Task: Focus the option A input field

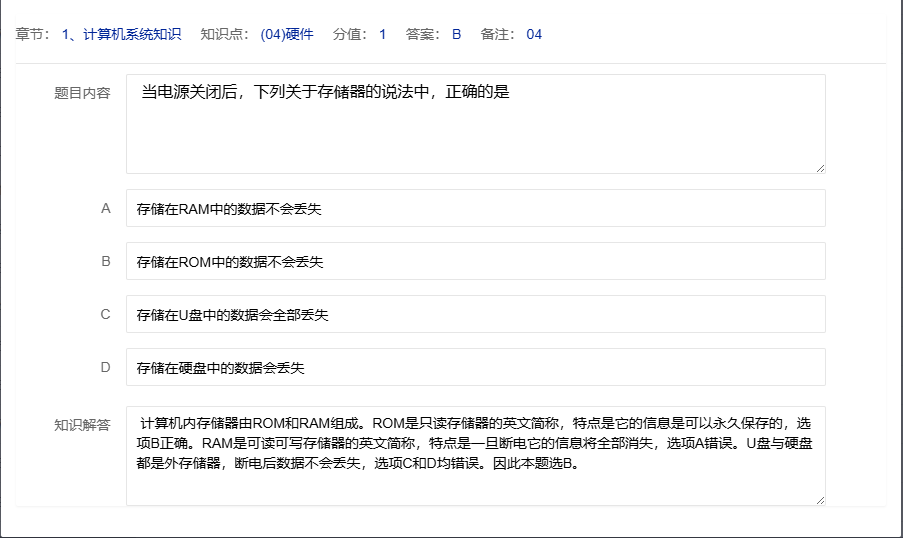Action: click(x=475, y=209)
